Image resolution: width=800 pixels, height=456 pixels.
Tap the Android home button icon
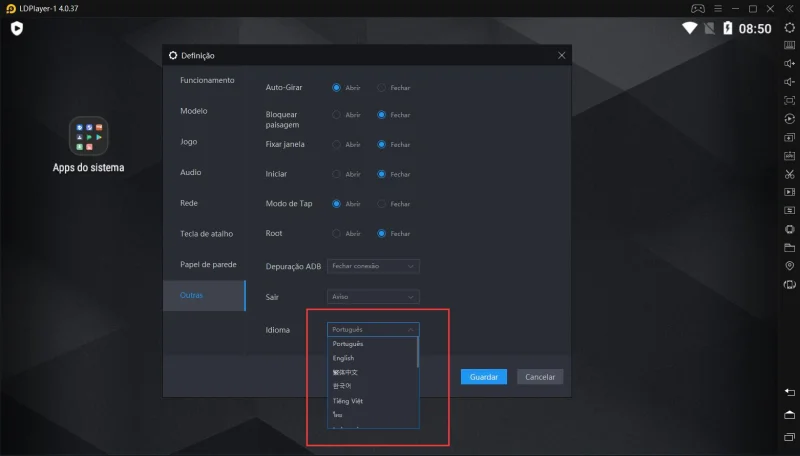point(789,414)
